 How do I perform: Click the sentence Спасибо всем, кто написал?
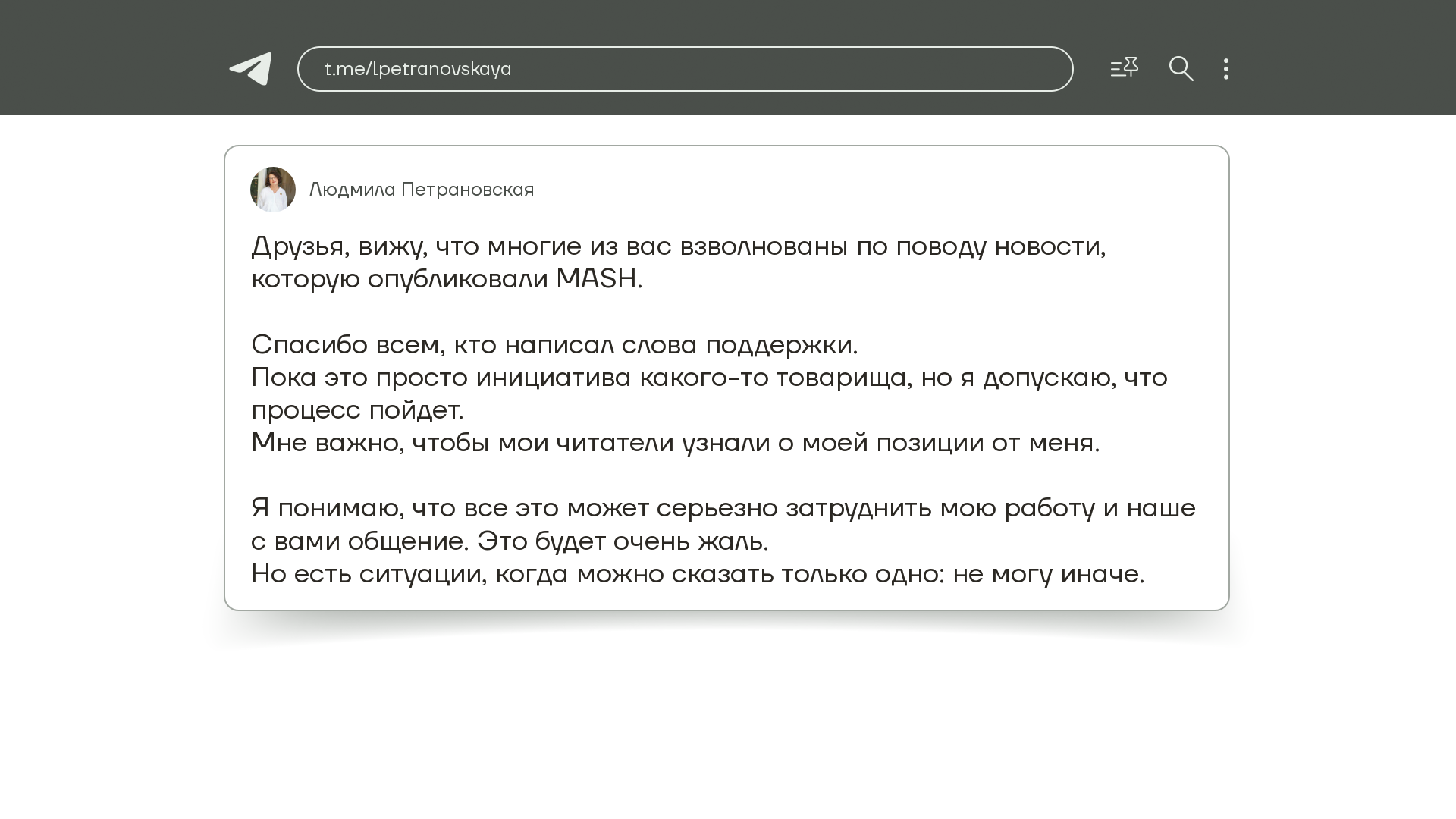click(x=554, y=345)
